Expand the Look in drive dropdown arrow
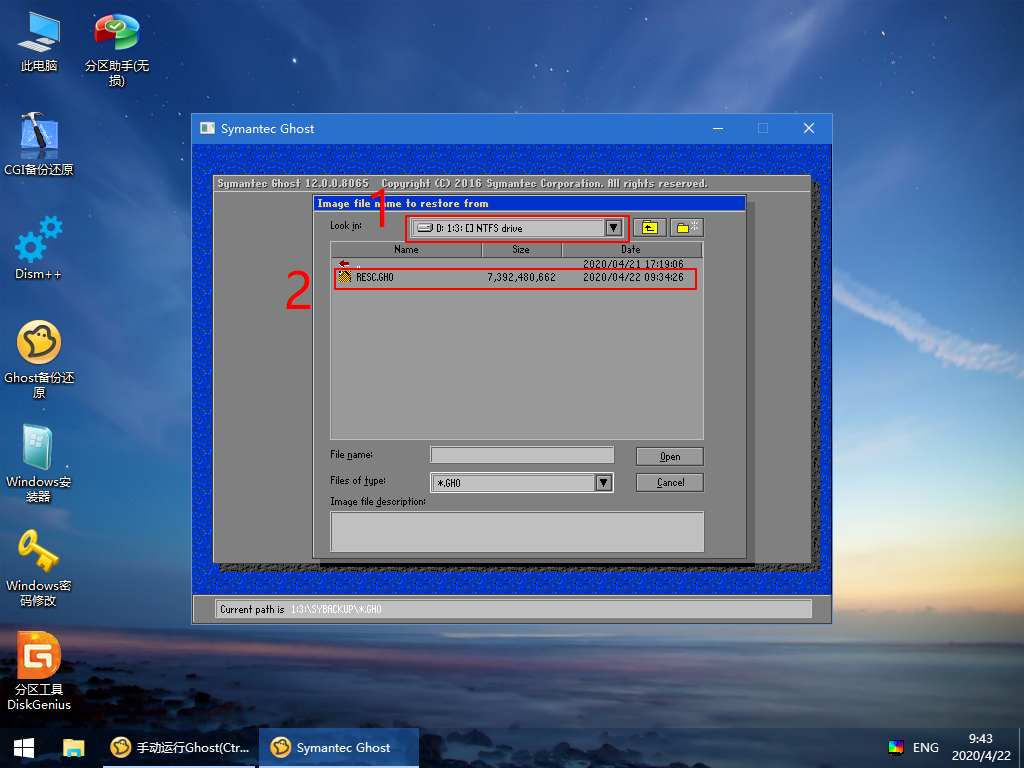This screenshot has width=1024, height=768. click(x=613, y=228)
